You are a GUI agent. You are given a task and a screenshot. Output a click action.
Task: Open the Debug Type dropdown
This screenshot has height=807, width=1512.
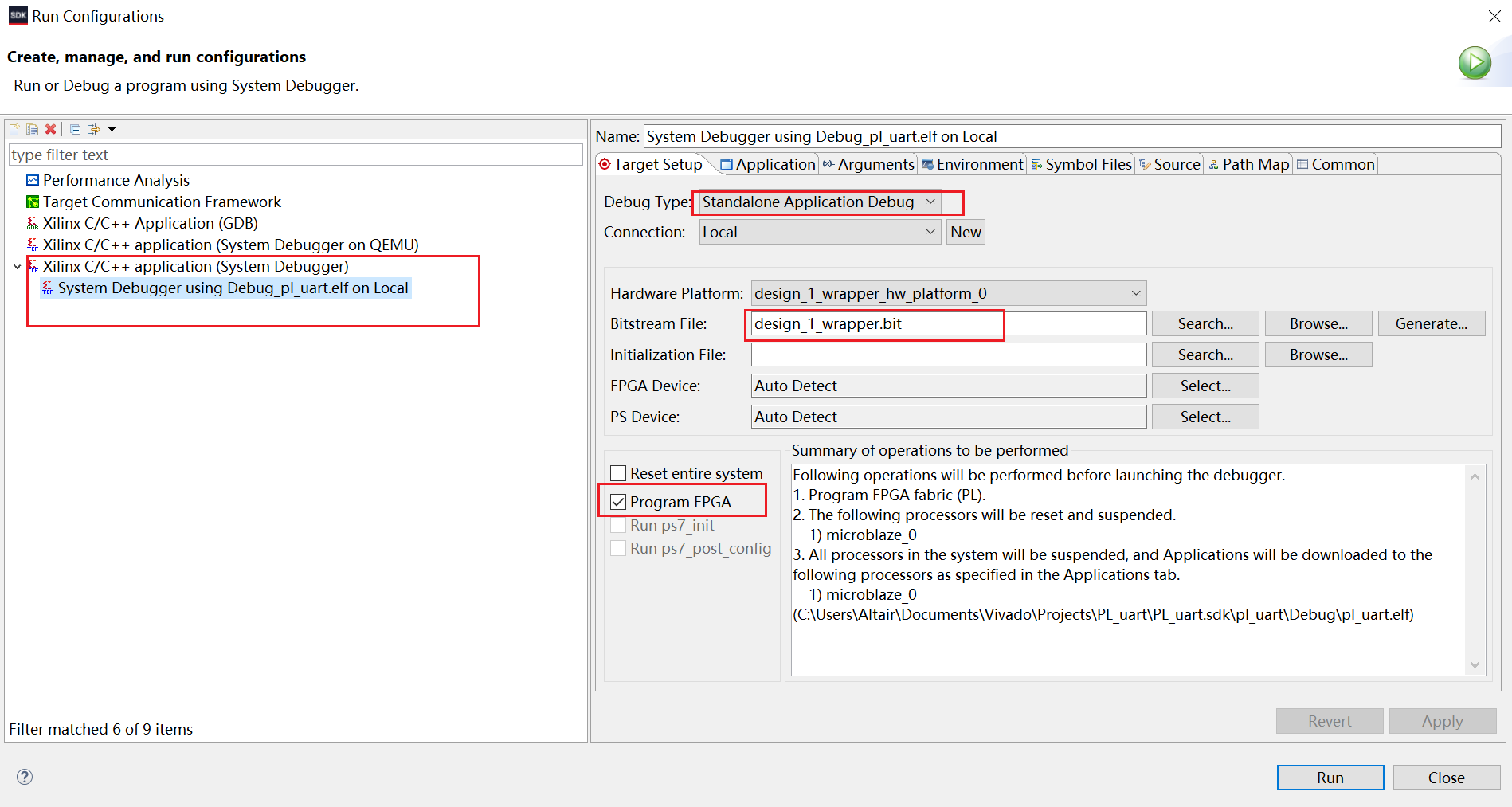(930, 202)
